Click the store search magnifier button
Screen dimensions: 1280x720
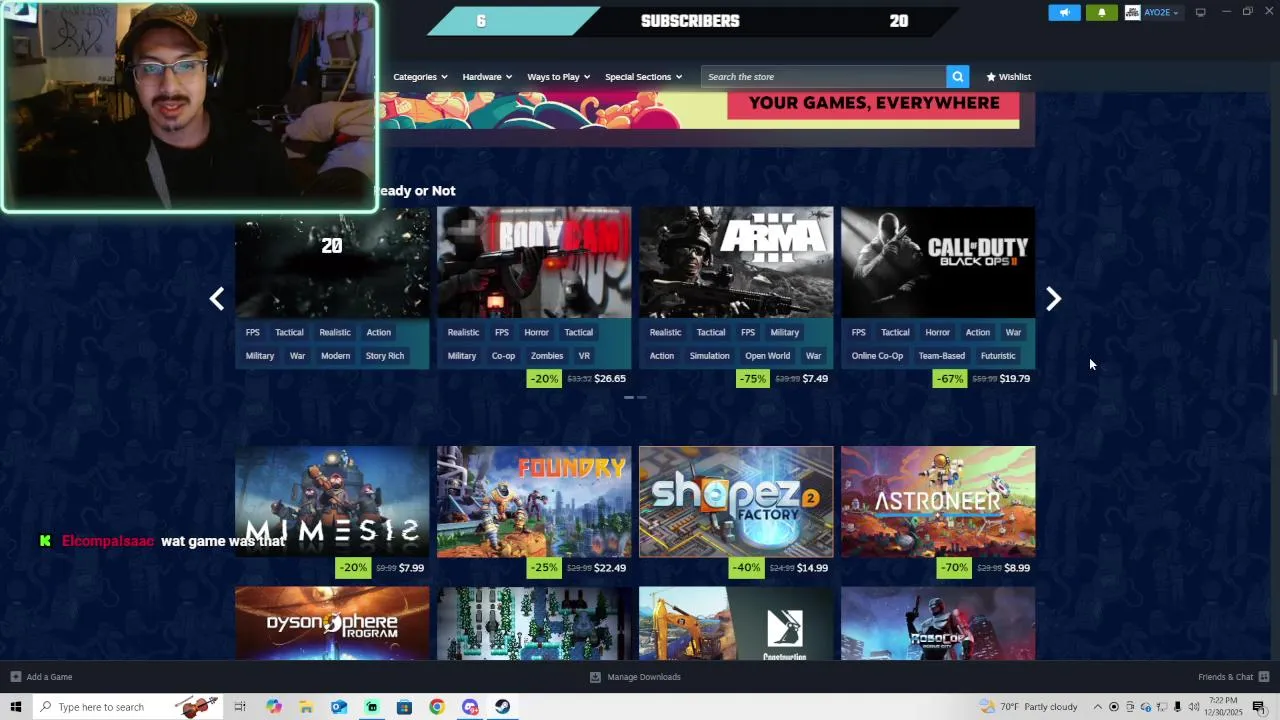point(958,77)
